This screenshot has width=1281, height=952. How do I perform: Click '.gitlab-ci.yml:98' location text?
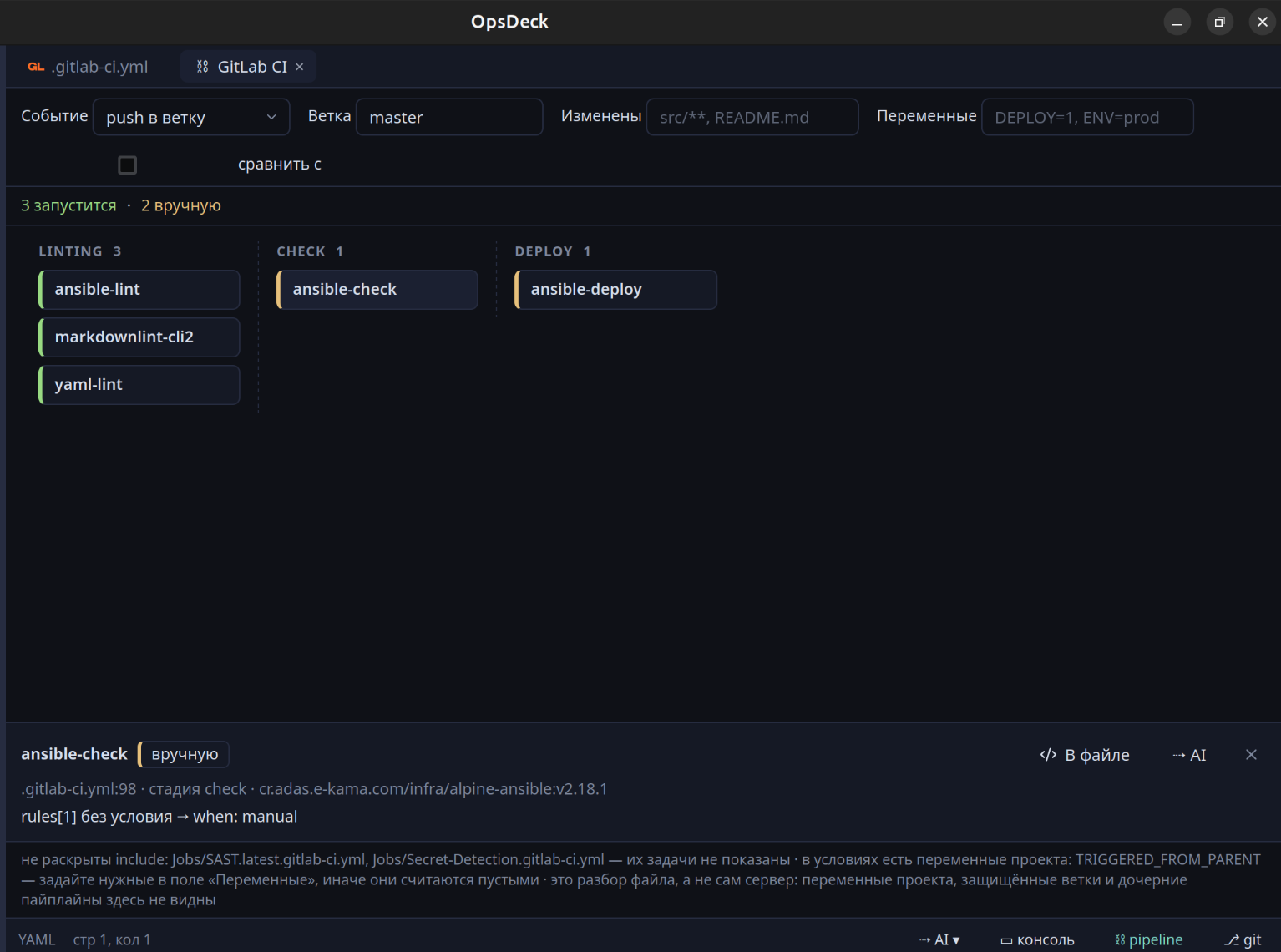coord(78,789)
